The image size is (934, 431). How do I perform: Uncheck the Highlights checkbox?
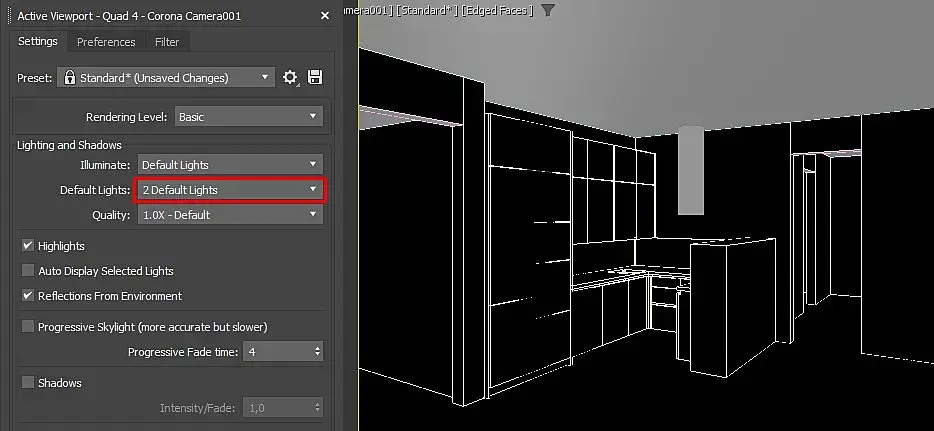tap(28, 245)
